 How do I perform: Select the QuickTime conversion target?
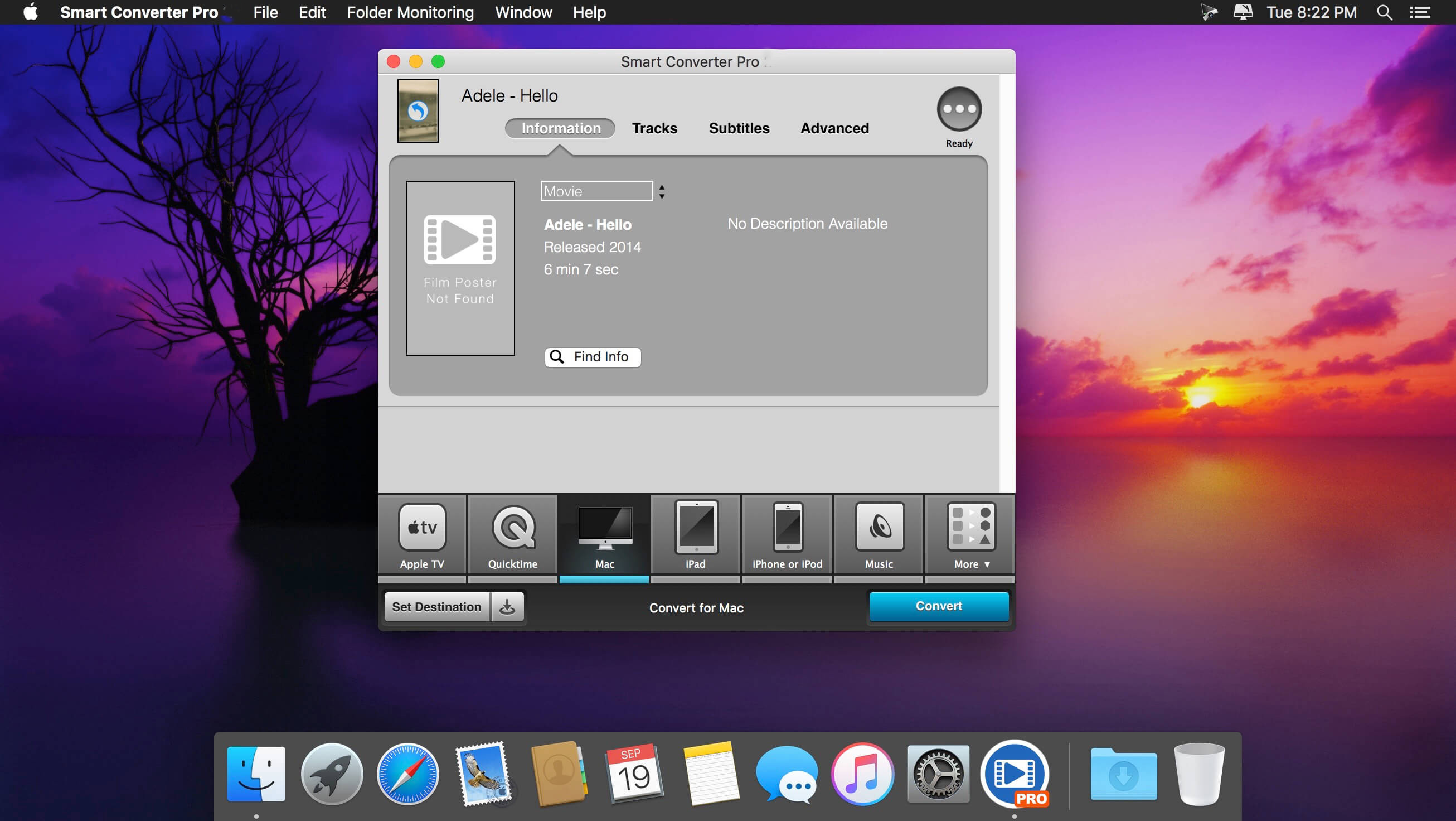tap(512, 535)
